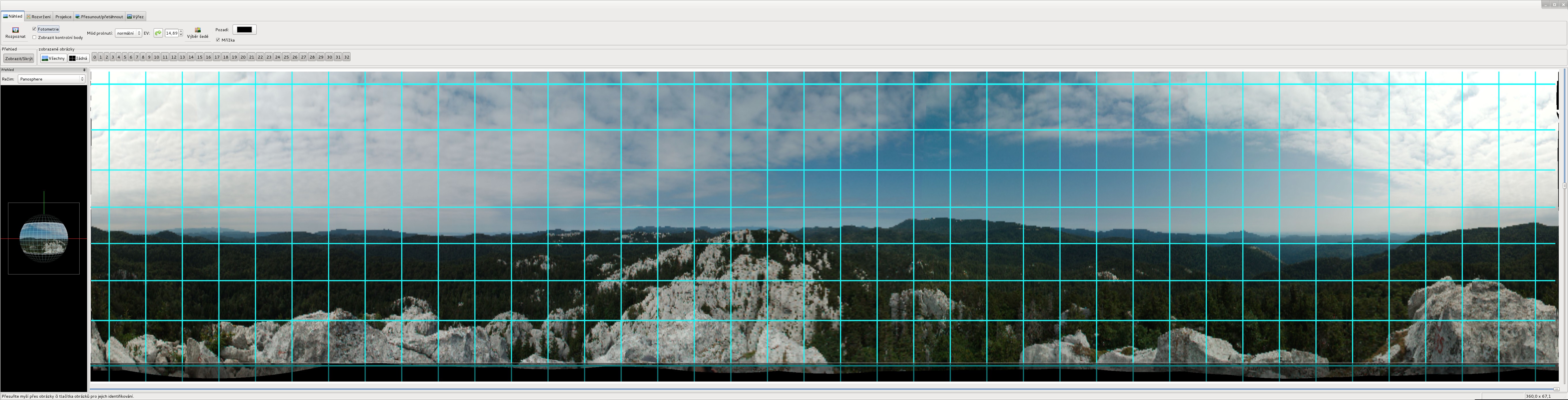Click the vertical slider right of the panorama
Screen dimensions: 1568x400
click(x=1564, y=226)
